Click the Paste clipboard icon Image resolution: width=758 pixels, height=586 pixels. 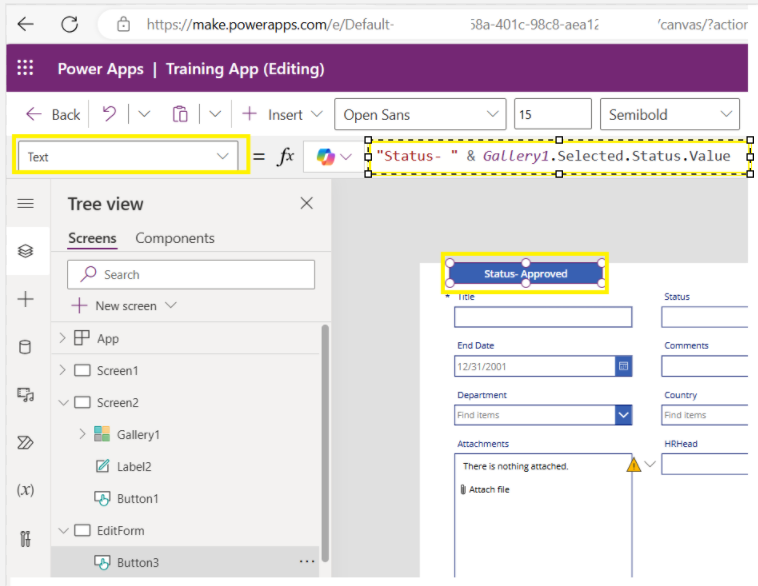click(180, 114)
